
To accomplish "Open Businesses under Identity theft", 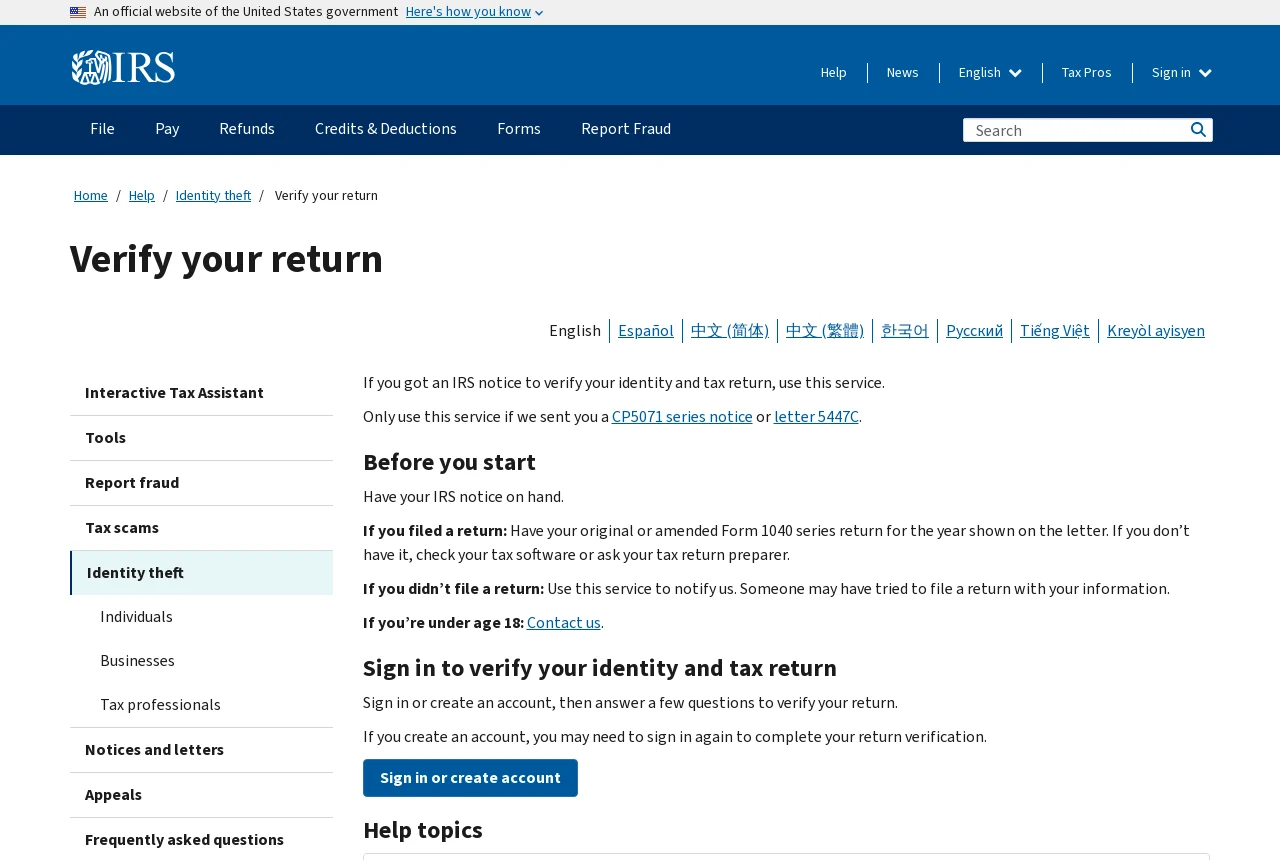I will [201, 661].
